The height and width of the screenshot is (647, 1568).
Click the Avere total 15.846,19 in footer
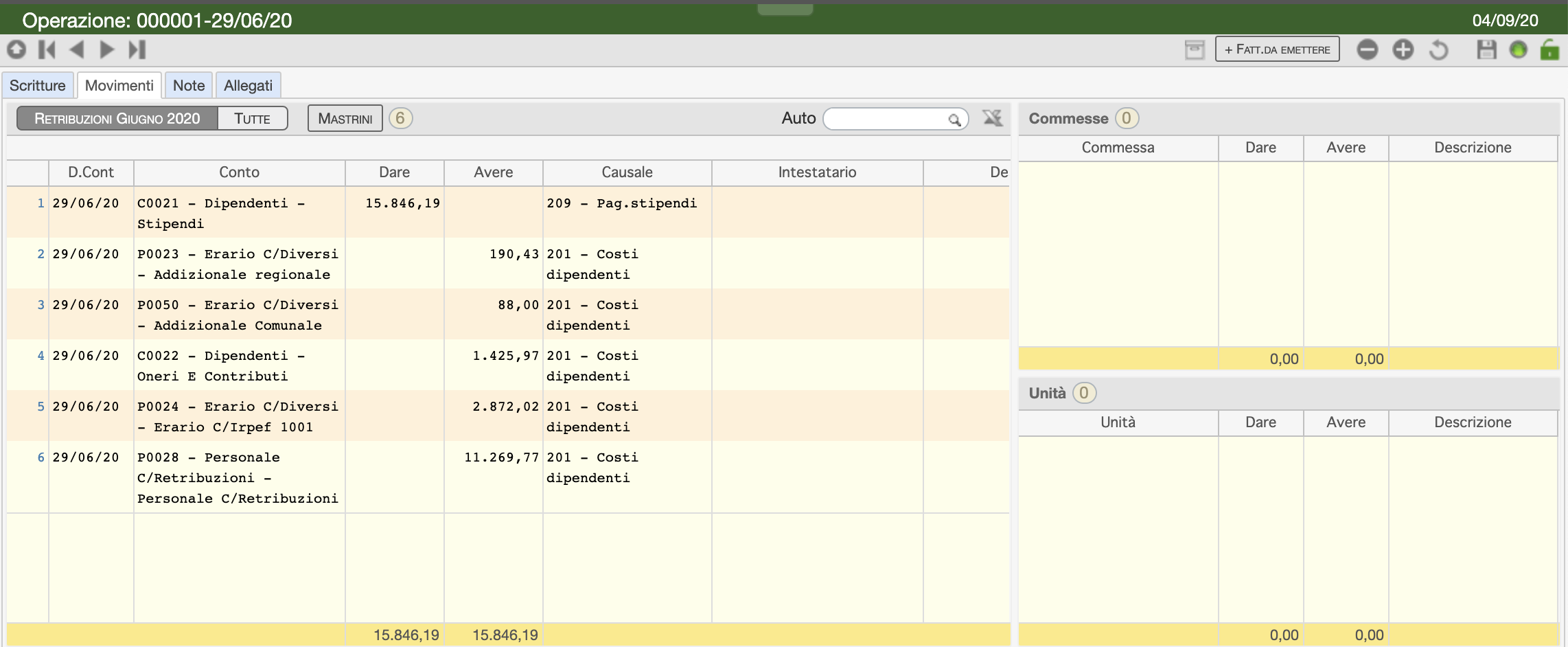[x=505, y=635]
